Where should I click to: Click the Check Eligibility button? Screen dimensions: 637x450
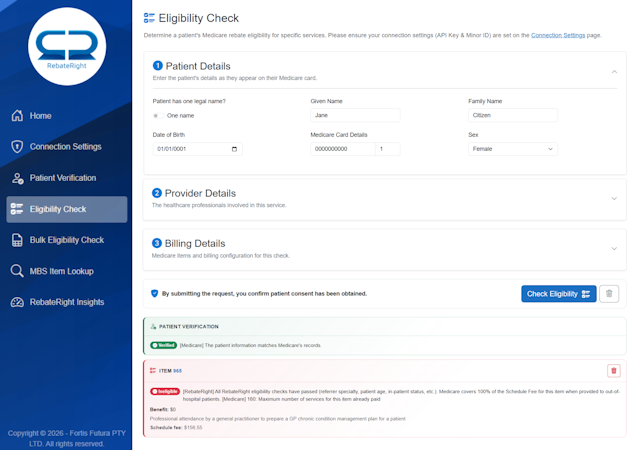pyautogui.click(x=559, y=294)
